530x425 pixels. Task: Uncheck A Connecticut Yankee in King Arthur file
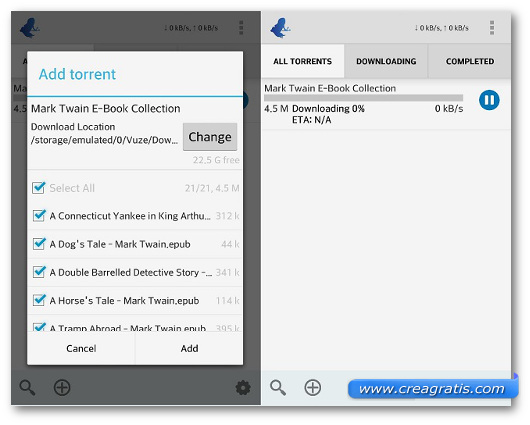coord(39,215)
